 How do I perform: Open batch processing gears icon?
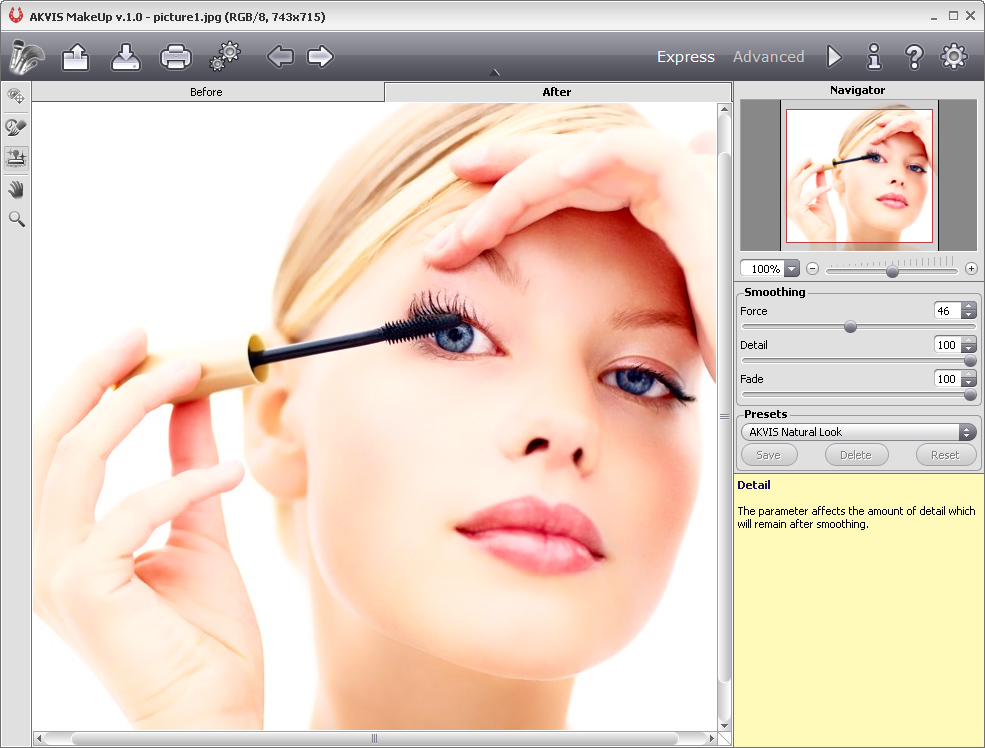226,57
